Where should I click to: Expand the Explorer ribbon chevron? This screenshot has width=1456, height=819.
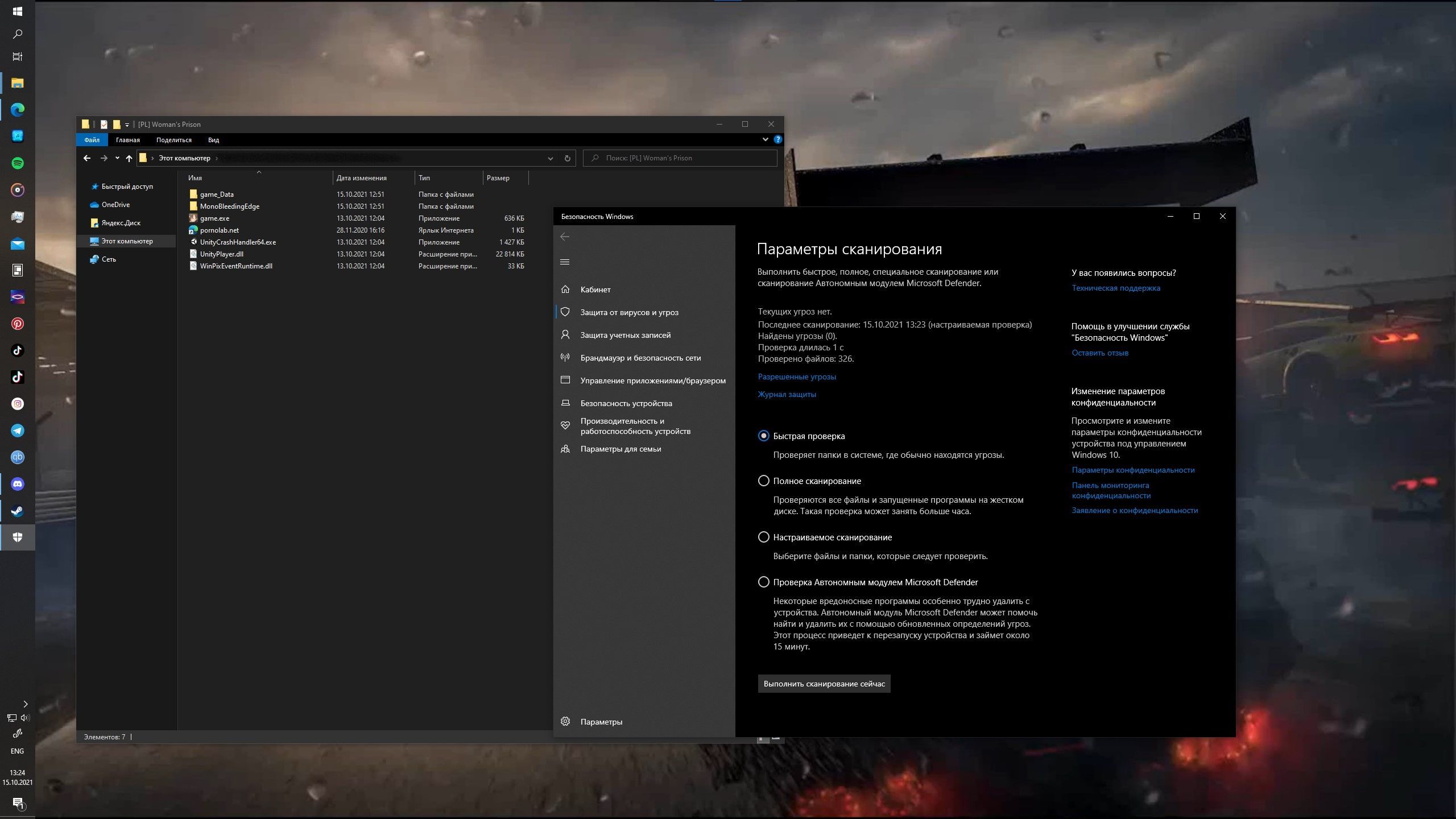click(x=765, y=139)
